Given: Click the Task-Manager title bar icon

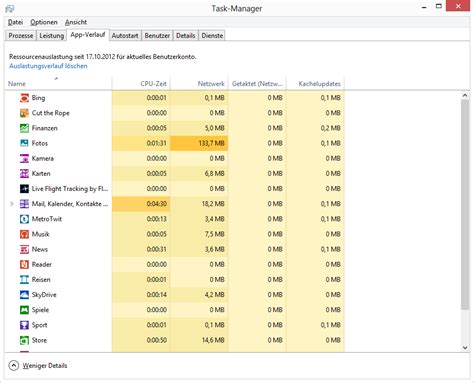Looking at the screenshot, I should click(x=10, y=8).
